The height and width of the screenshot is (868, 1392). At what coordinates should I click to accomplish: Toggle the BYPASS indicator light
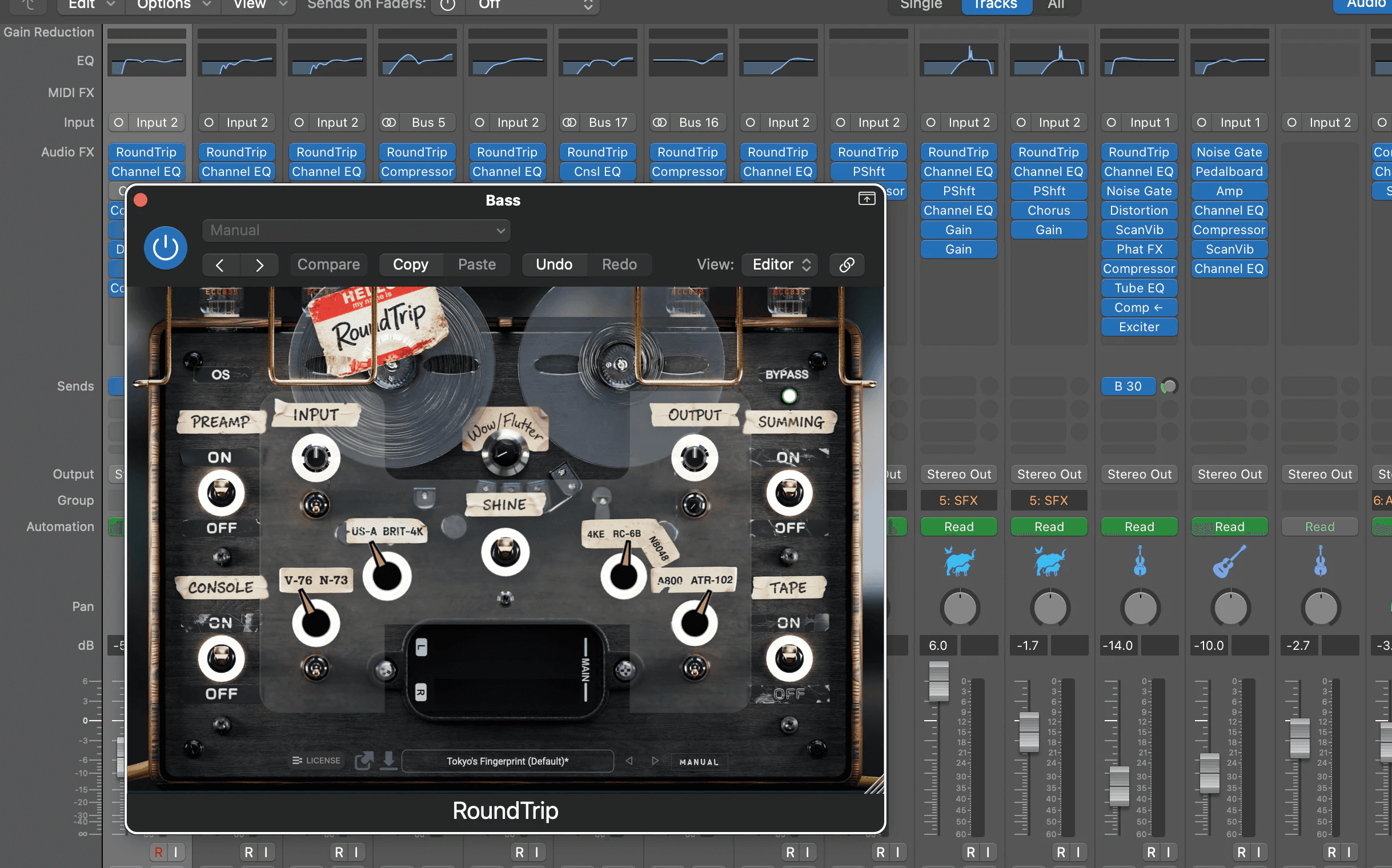pos(789,396)
